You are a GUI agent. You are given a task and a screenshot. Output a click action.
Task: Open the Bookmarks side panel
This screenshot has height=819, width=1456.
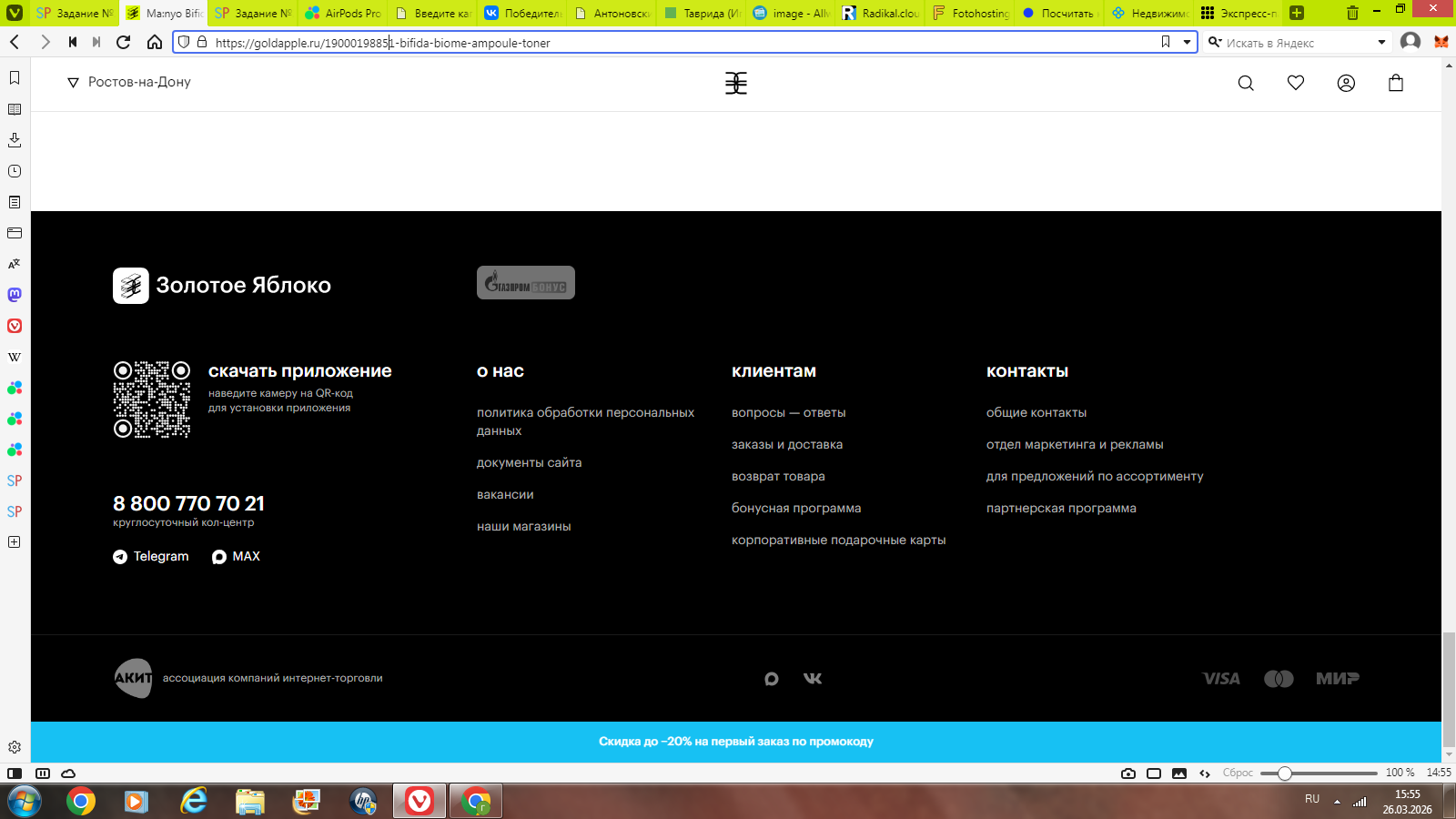[x=15, y=78]
